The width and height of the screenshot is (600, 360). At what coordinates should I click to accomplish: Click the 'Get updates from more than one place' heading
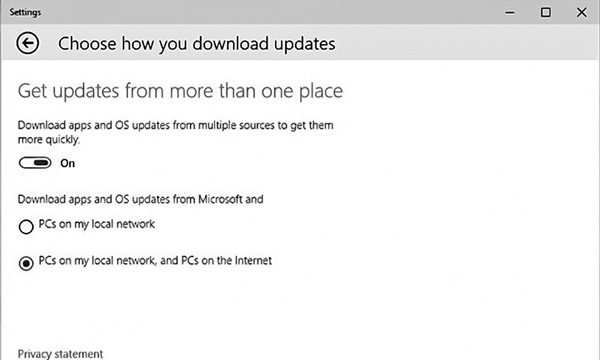point(180,91)
